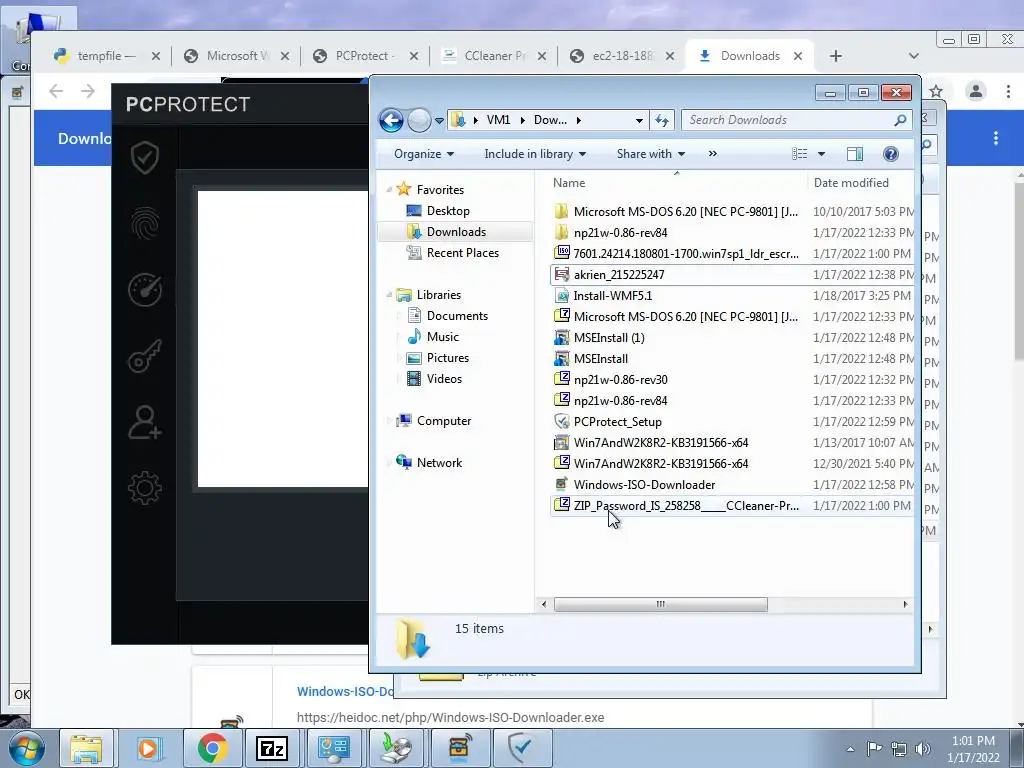The image size is (1024, 768).
Task: Select Desktop under Favorites
Action: click(x=448, y=211)
